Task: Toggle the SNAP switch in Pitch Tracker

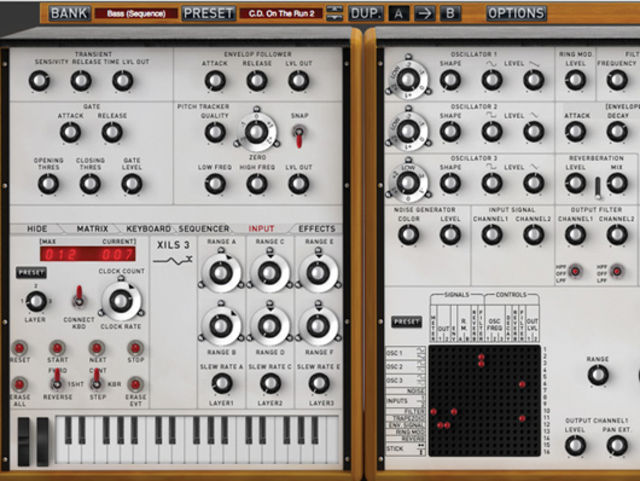Action: click(299, 136)
